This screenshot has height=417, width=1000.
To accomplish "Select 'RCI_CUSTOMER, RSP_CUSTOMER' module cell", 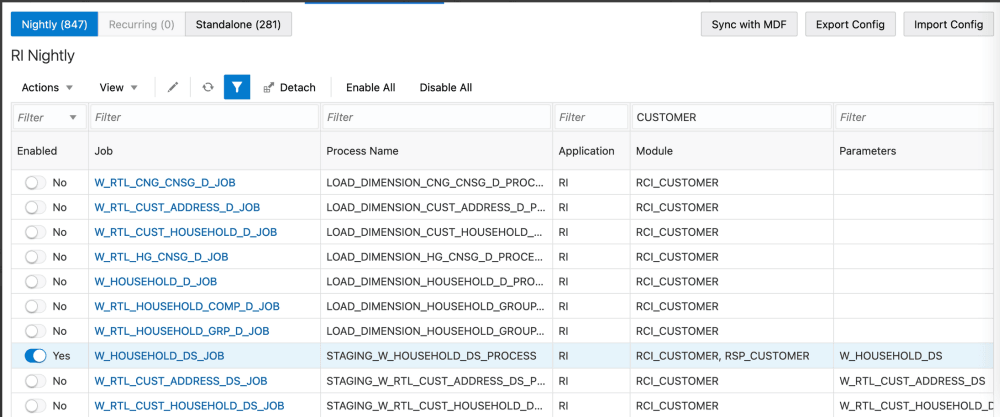I will pos(732,356).
